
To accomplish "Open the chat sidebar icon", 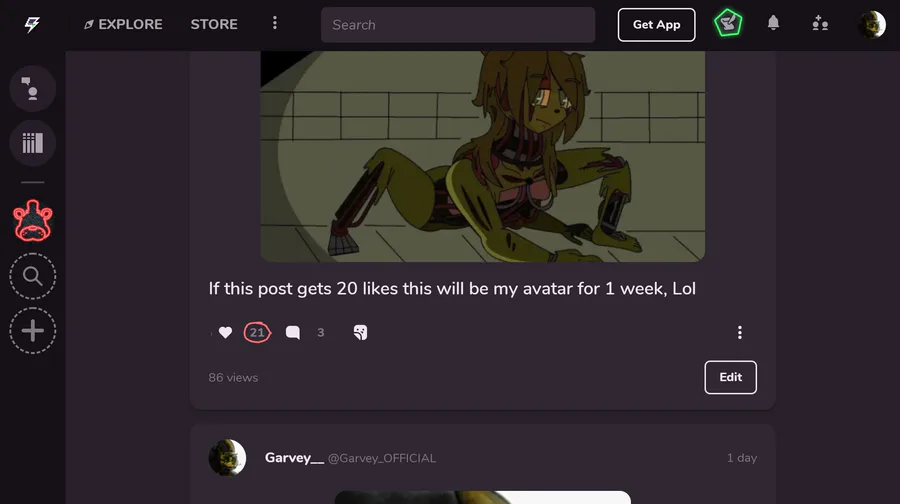I will 33,88.
